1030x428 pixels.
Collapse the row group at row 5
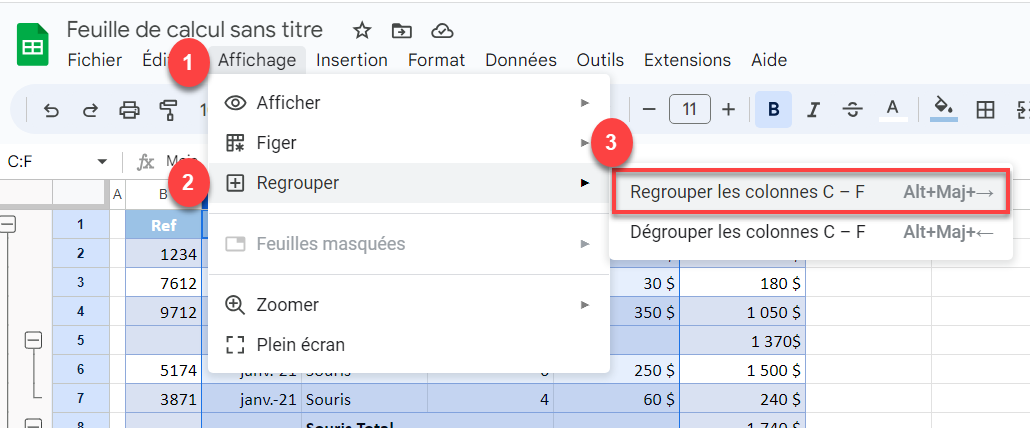coord(34,340)
